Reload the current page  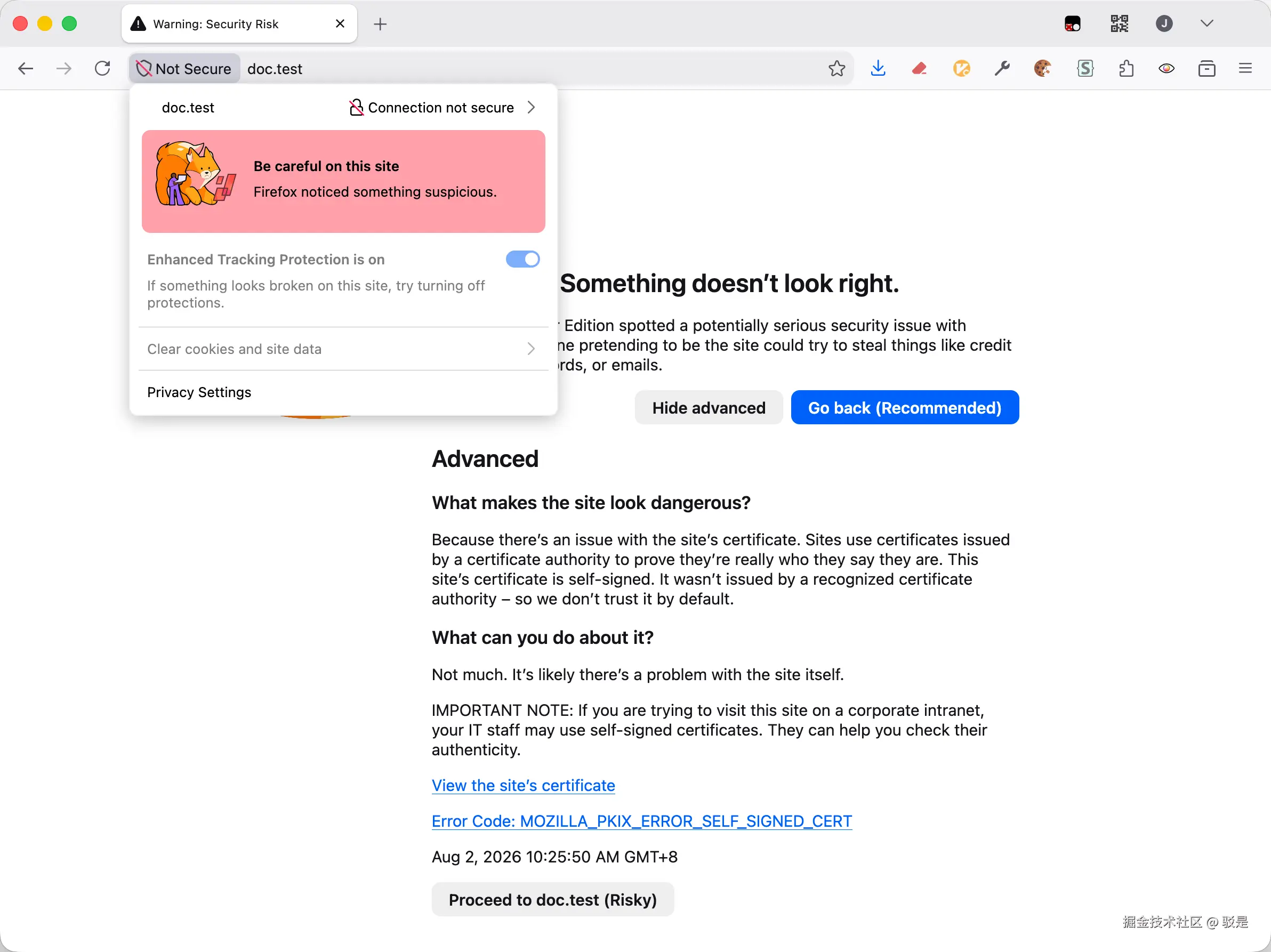click(102, 68)
